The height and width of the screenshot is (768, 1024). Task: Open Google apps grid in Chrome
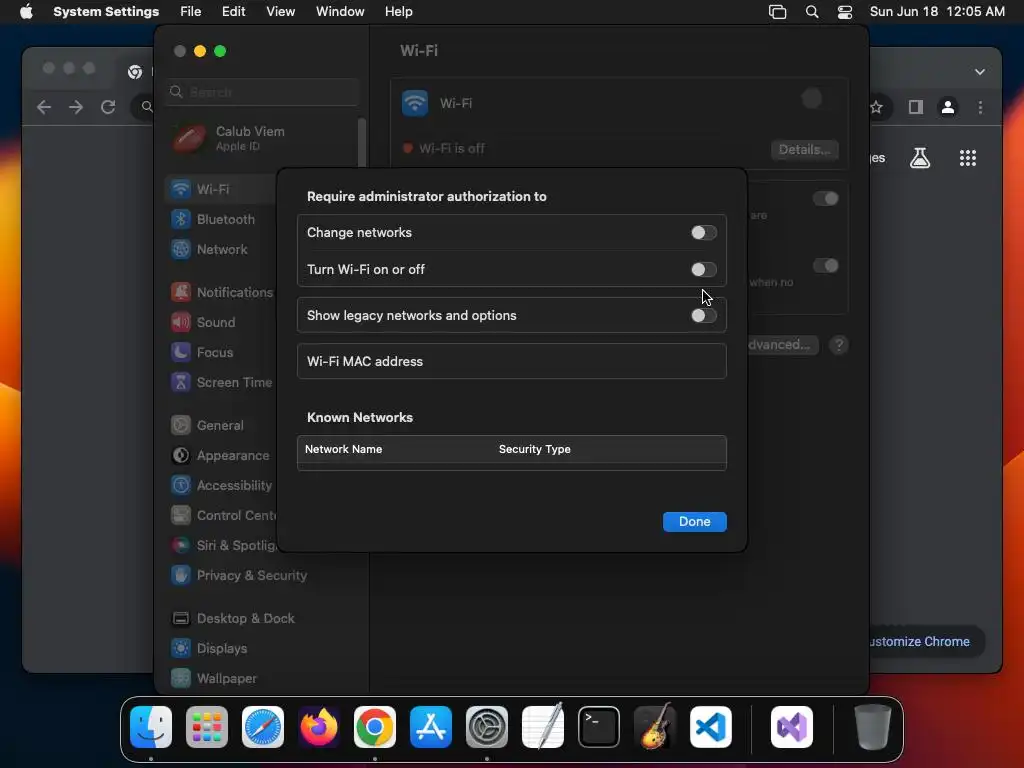[x=967, y=157]
